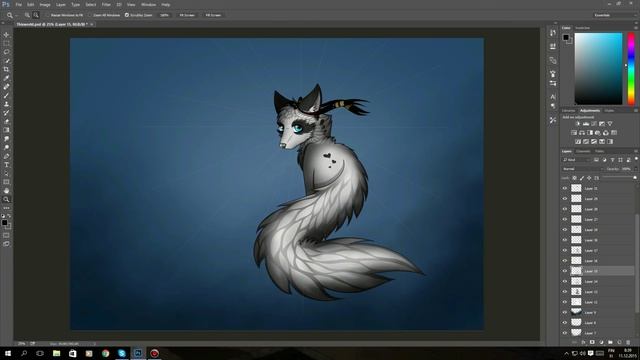Add an Invert adjustment

tap(578, 142)
